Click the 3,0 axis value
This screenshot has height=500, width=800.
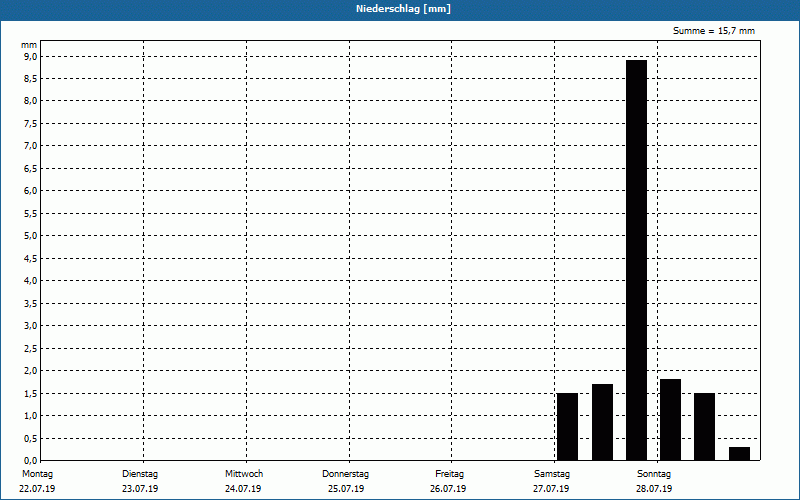31,326
